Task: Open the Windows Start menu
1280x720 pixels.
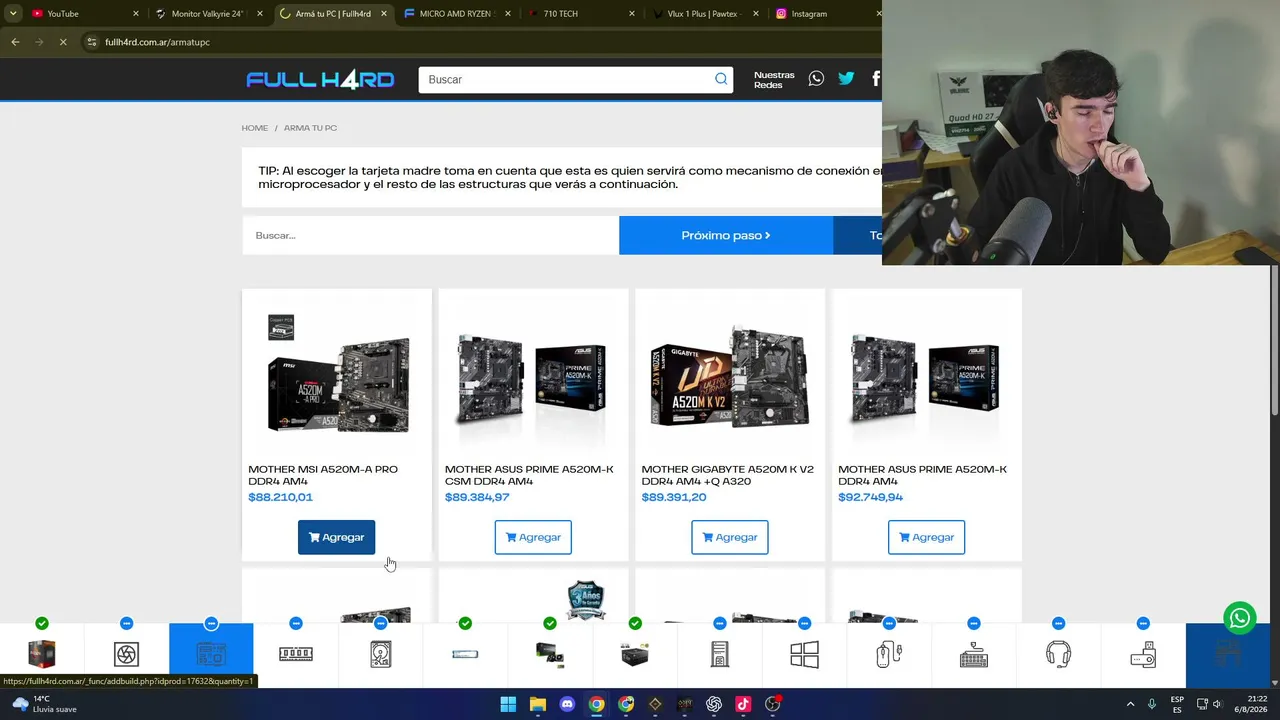Action: 508,704
